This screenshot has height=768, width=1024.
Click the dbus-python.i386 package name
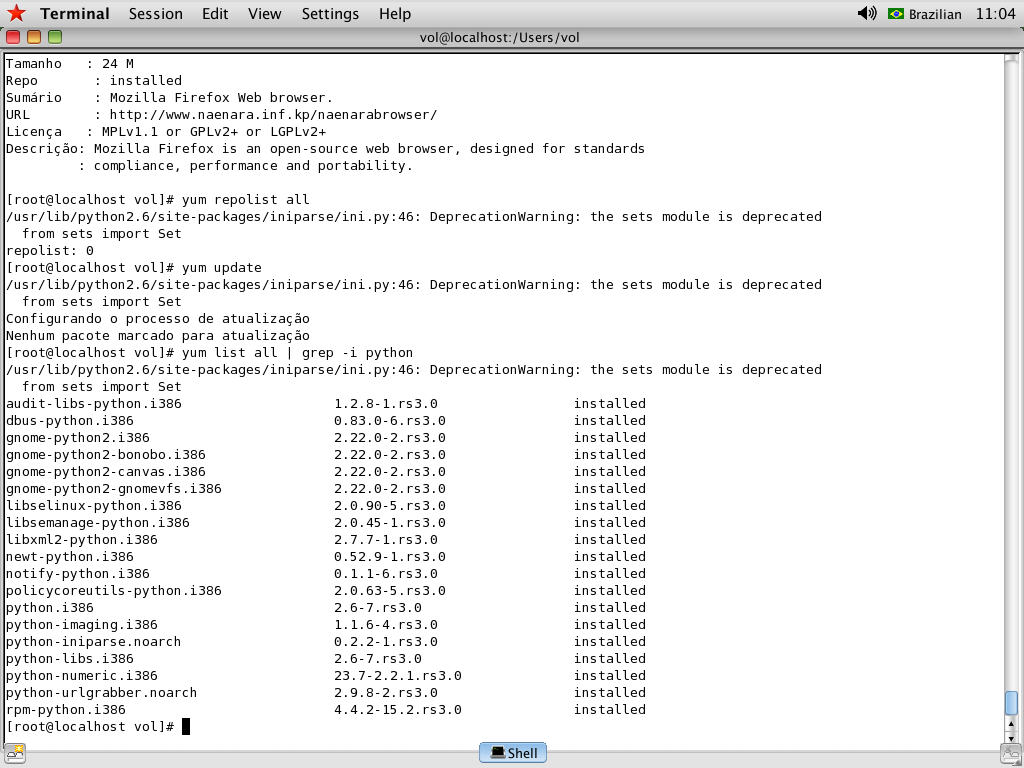pos(70,421)
